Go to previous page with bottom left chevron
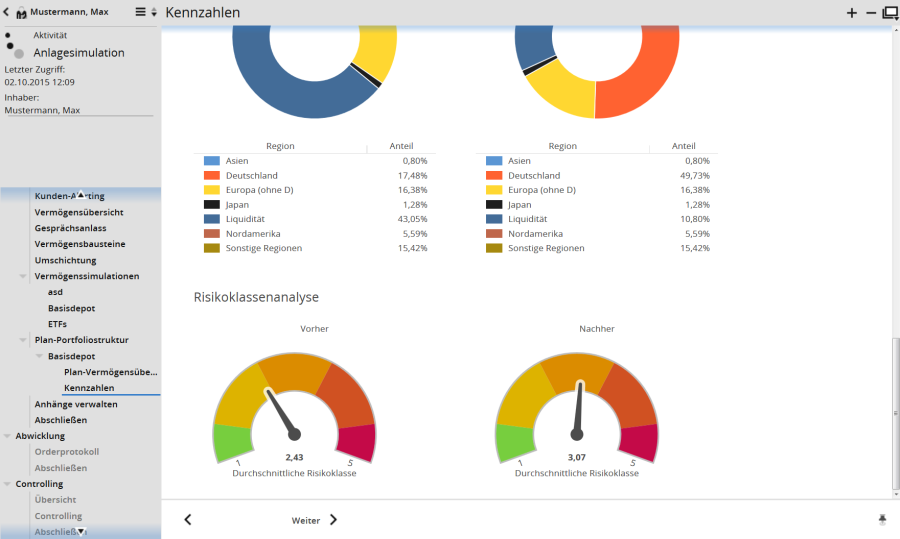The image size is (900, 539). tap(188, 520)
